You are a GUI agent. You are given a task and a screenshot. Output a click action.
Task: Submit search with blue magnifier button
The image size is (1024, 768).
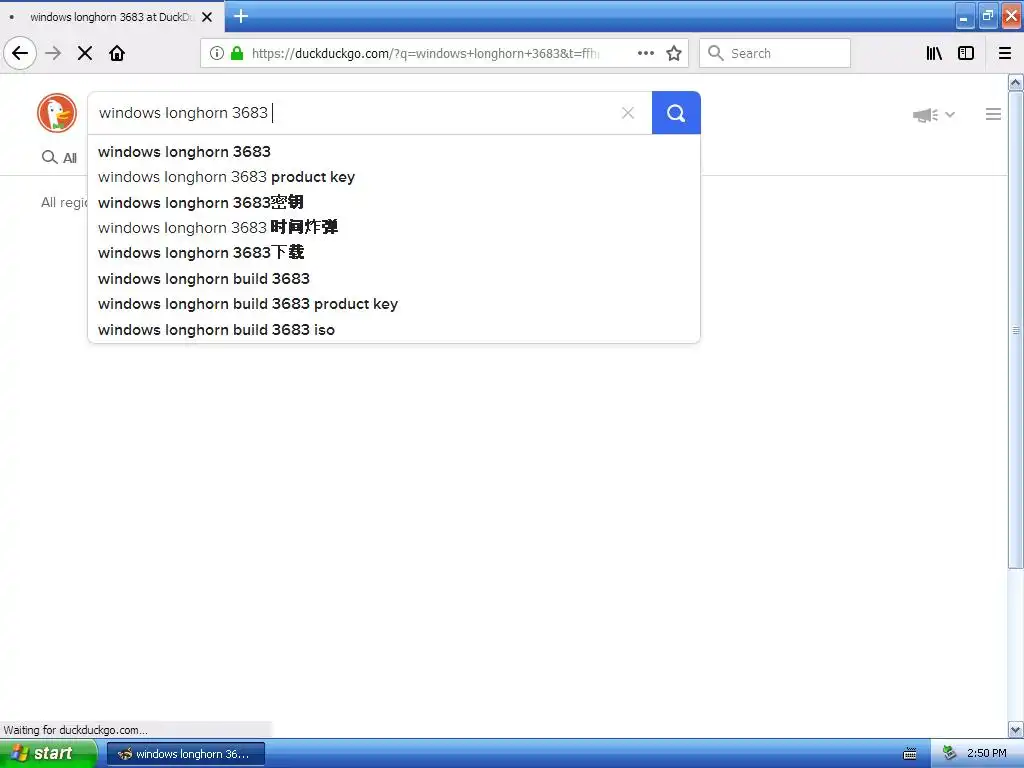click(676, 113)
